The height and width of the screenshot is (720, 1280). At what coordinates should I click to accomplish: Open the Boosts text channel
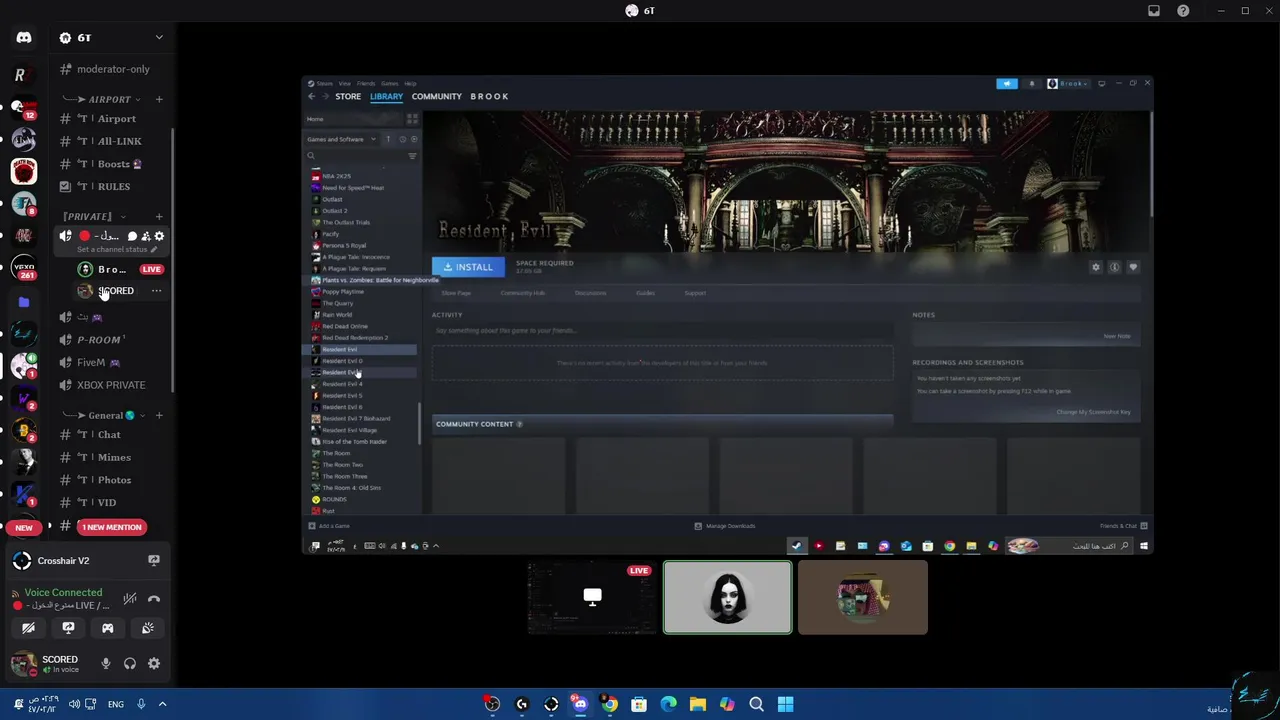112,164
